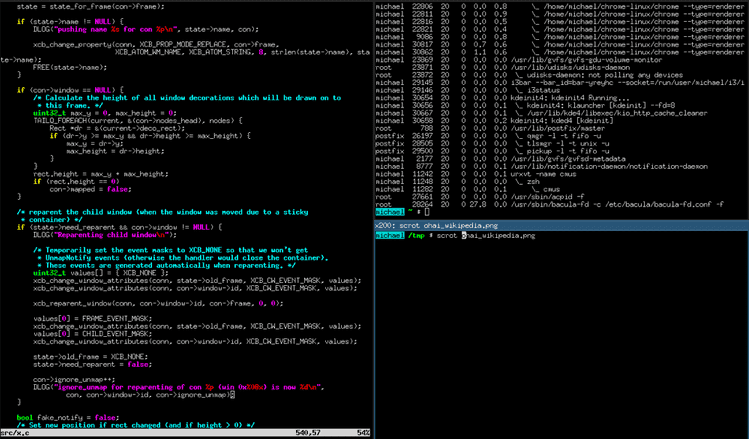Click the 'if (con->window == NULL) {' line
Screen dimensions: 749x439
70,90
